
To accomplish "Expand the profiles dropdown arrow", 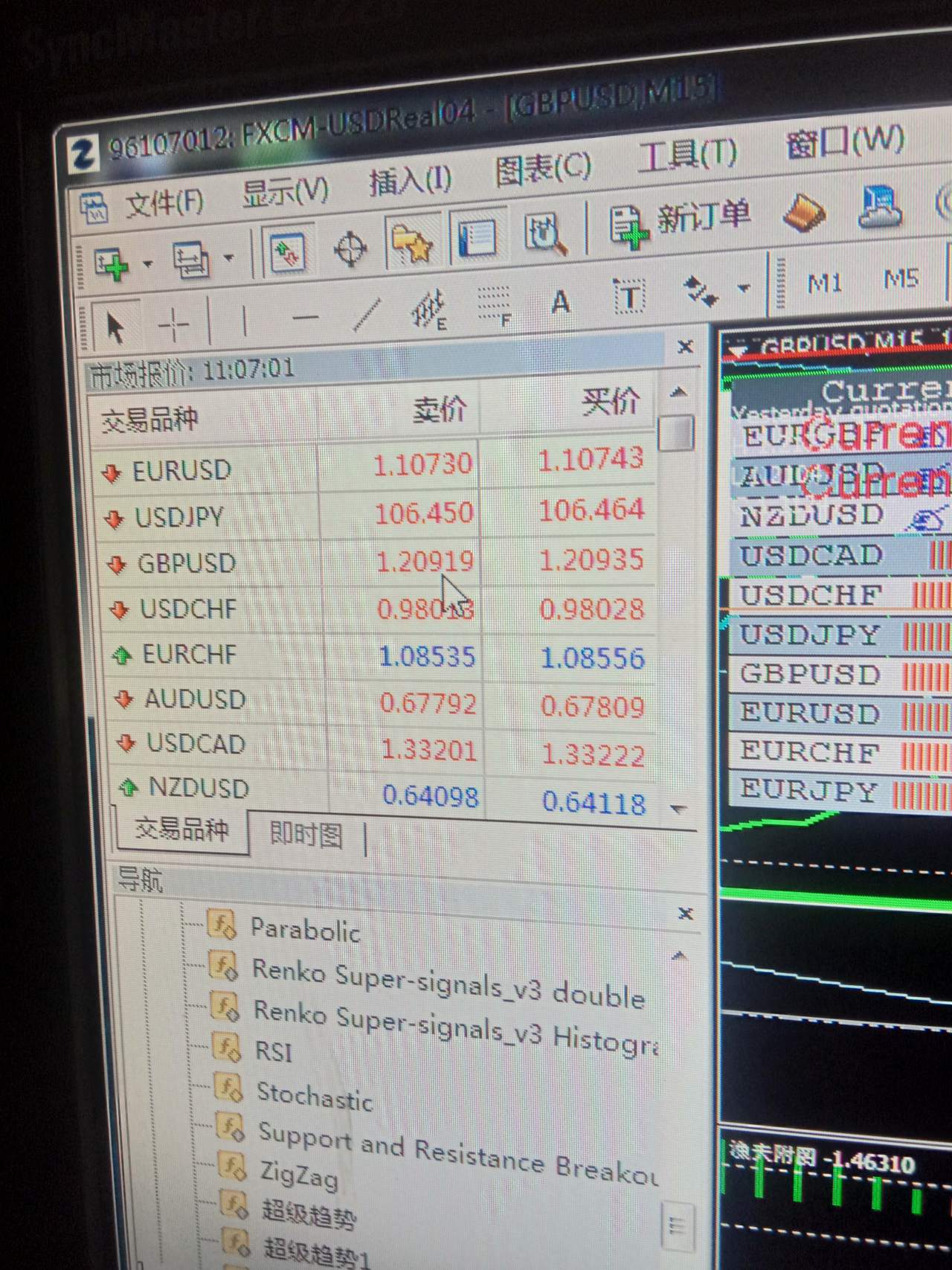I will pyautogui.click(x=228, y=259).
